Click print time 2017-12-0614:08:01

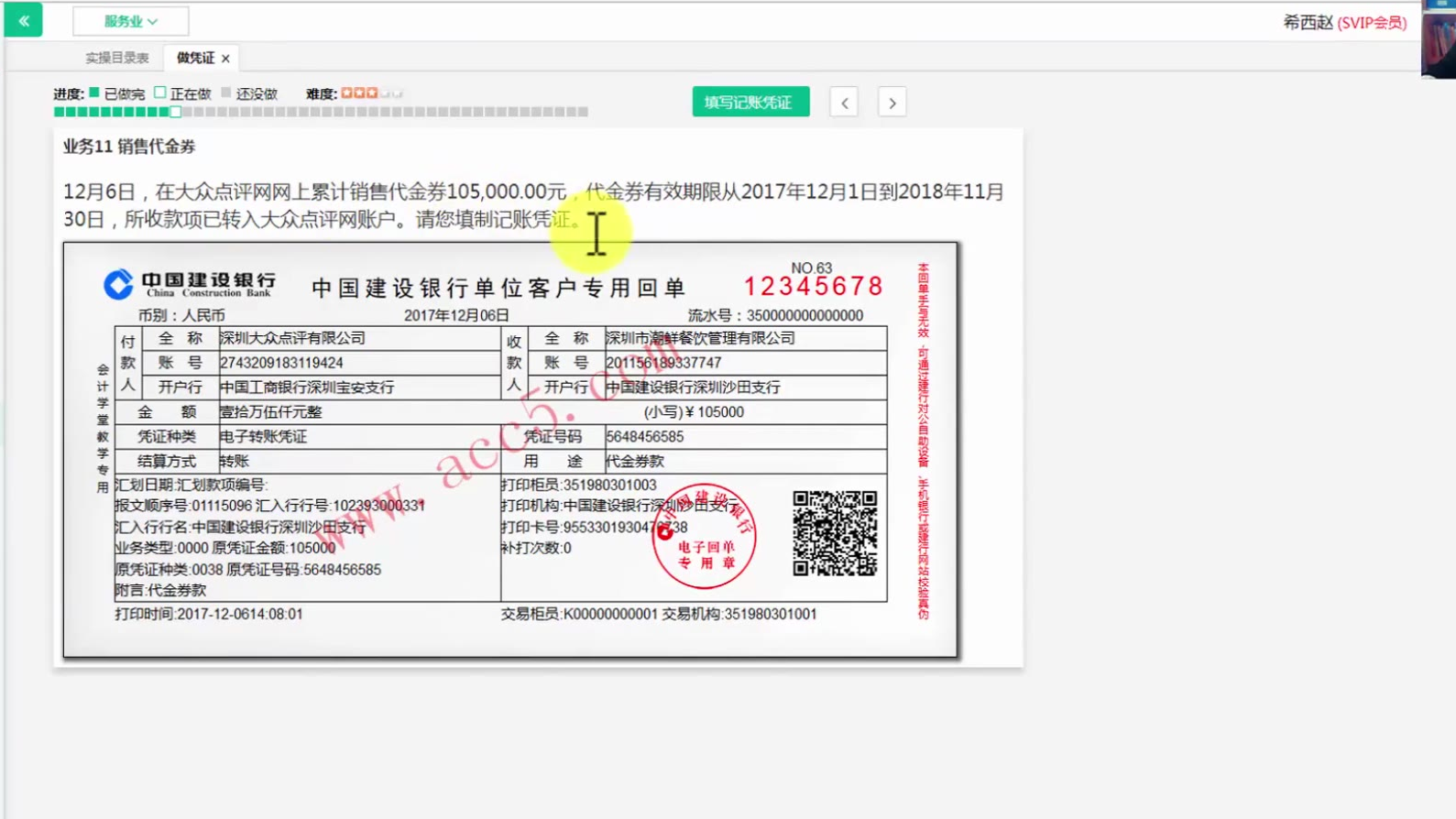pos(208,614)
